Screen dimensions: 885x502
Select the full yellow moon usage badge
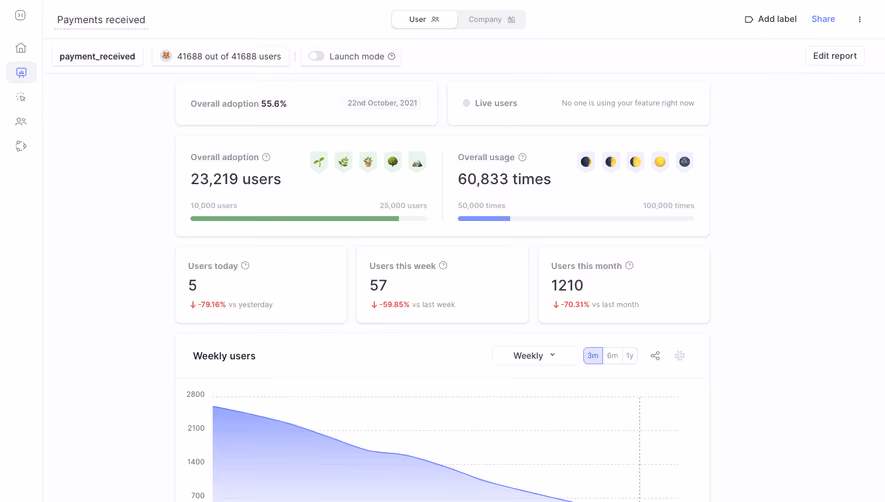coord(660,162)
